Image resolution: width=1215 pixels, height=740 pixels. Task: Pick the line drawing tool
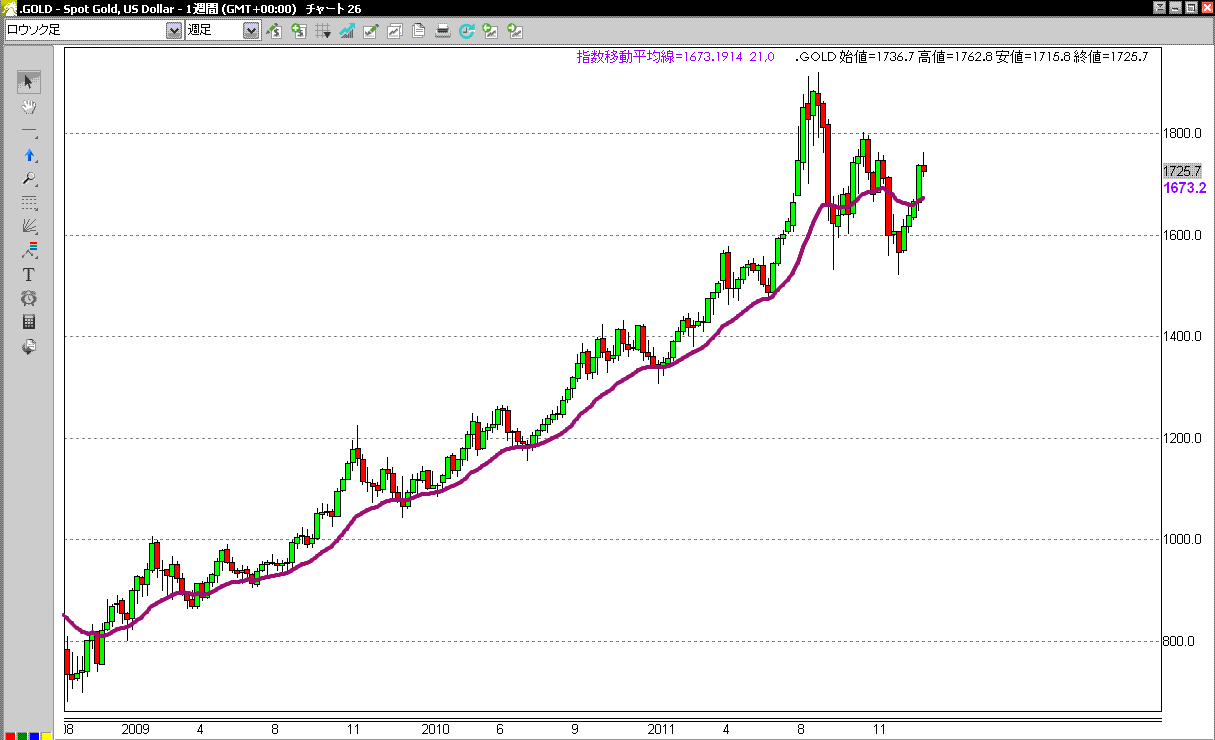click(29, 132)
